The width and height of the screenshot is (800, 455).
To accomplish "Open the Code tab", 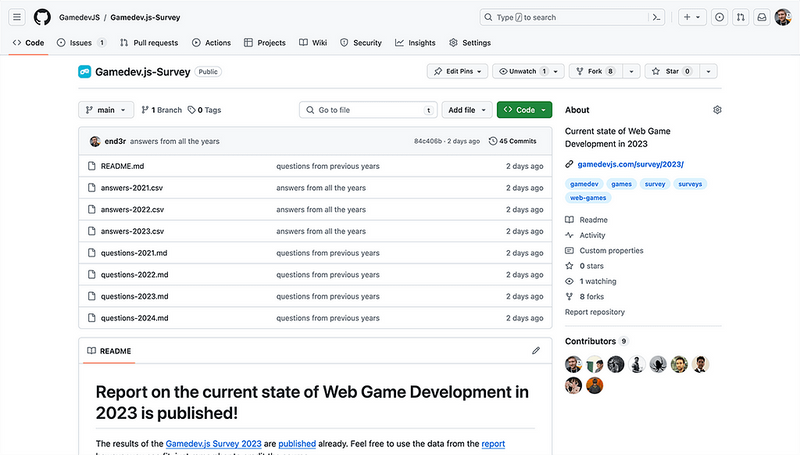I will click(x=29, y=43).
